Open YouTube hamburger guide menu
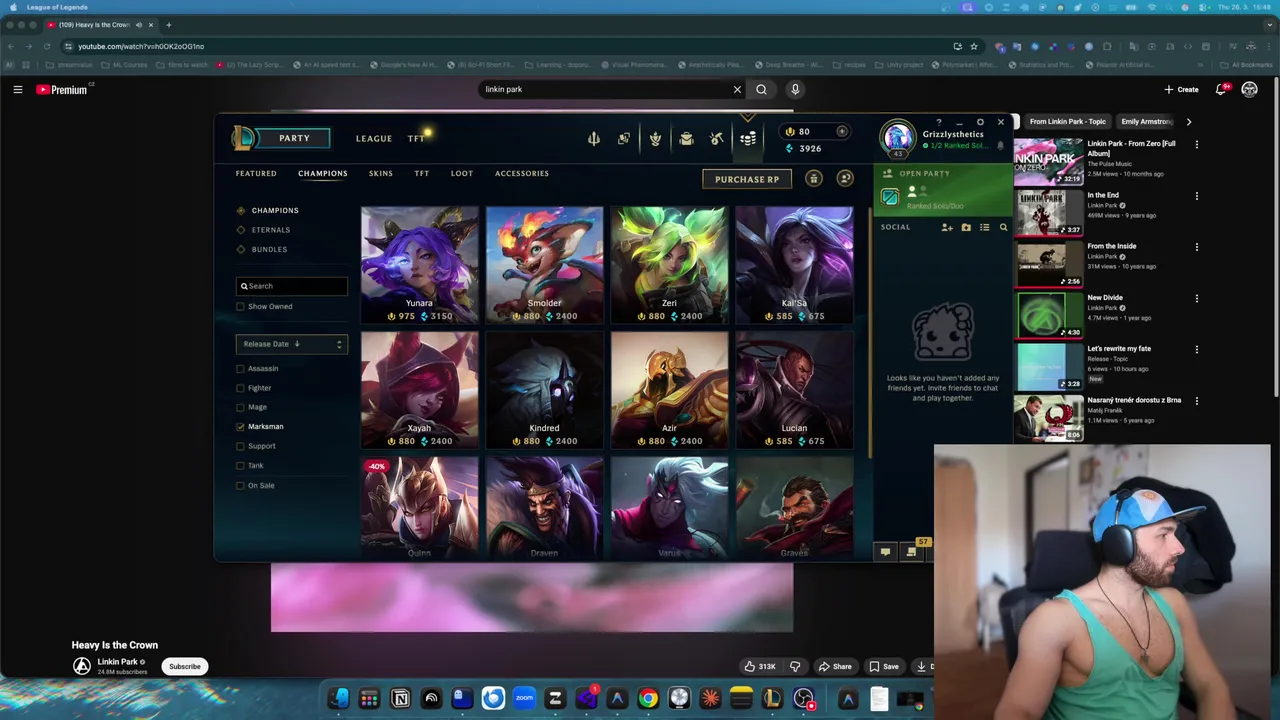 (17, 89)
